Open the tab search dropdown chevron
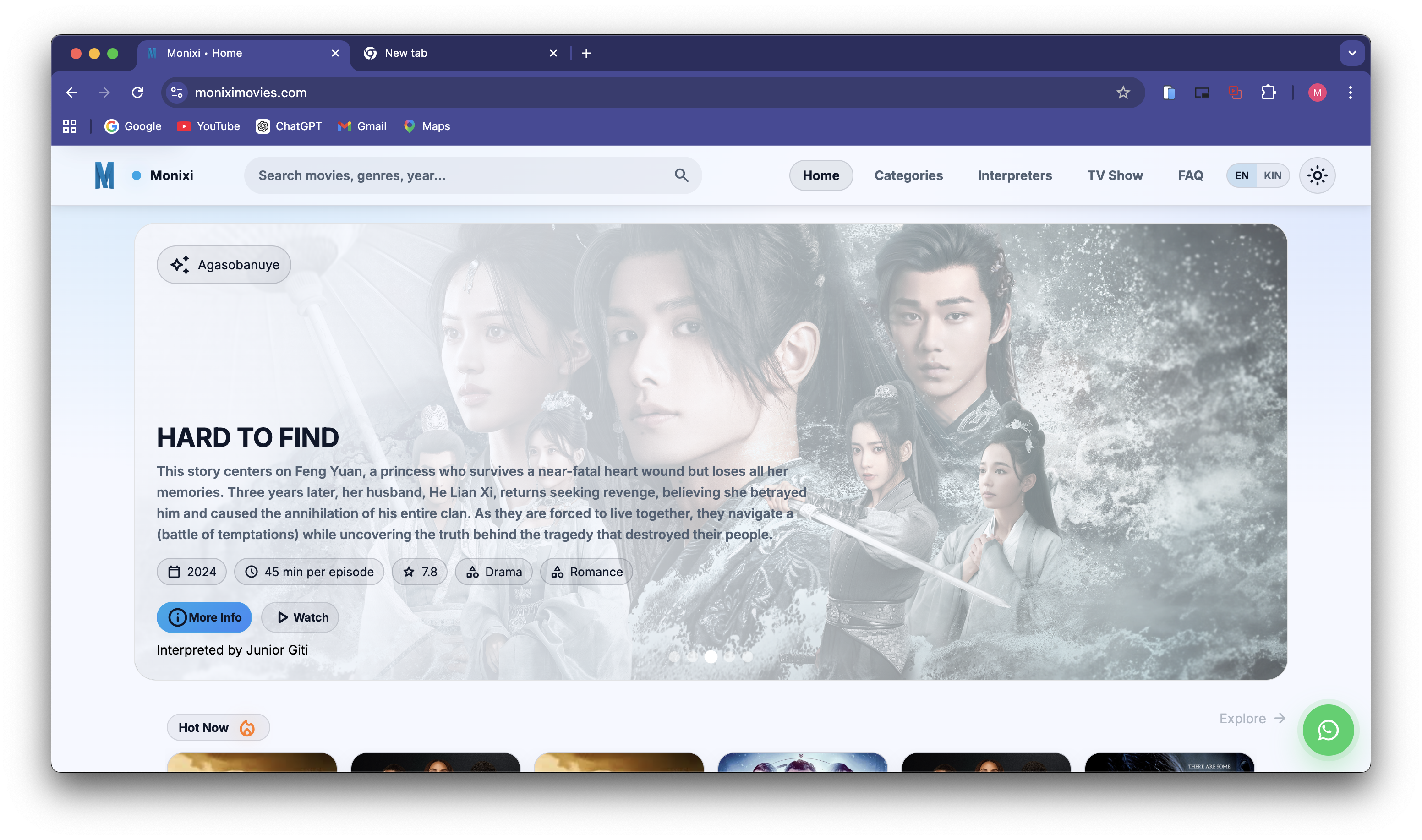The width and height of the screenshot is (1422, 840). (1352, 53)
